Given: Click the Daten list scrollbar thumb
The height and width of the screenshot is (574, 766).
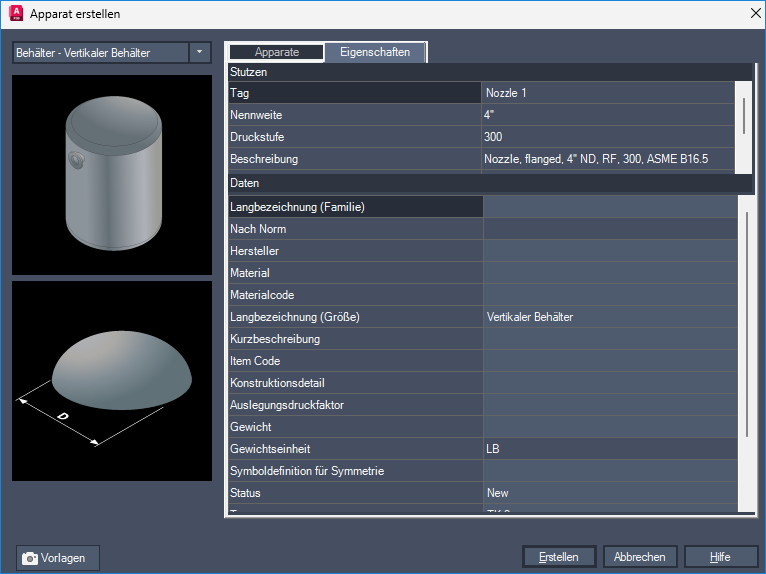Looking at the screenshot, I should pos(746,324).
